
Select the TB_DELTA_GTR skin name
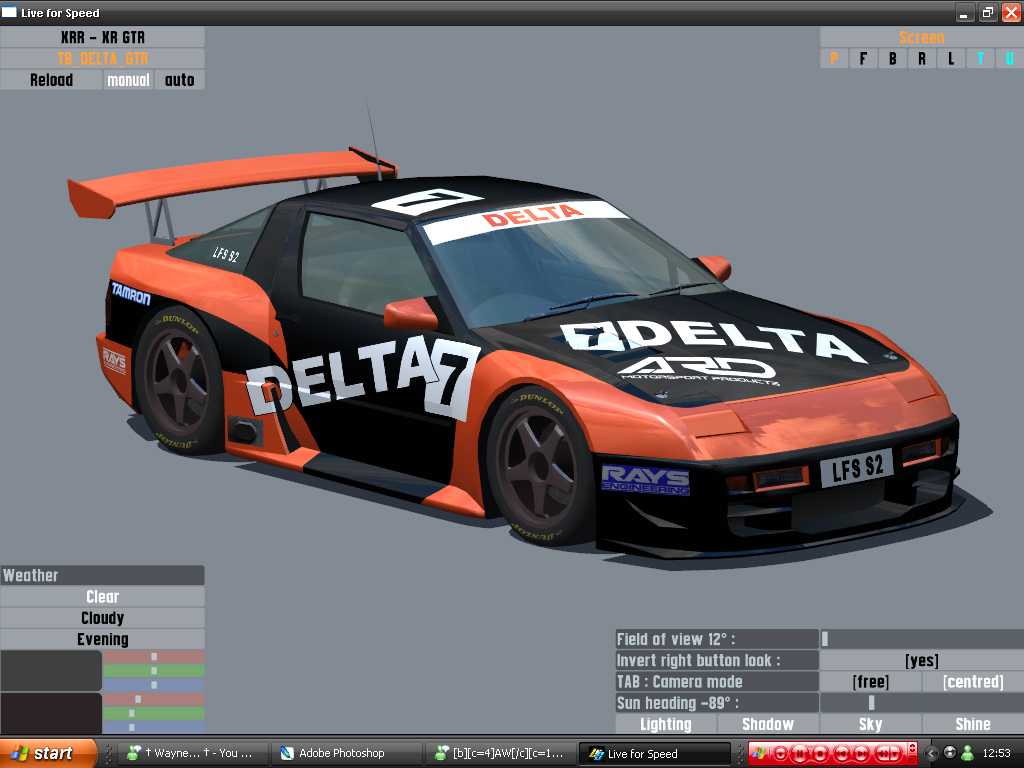[103, 59]
